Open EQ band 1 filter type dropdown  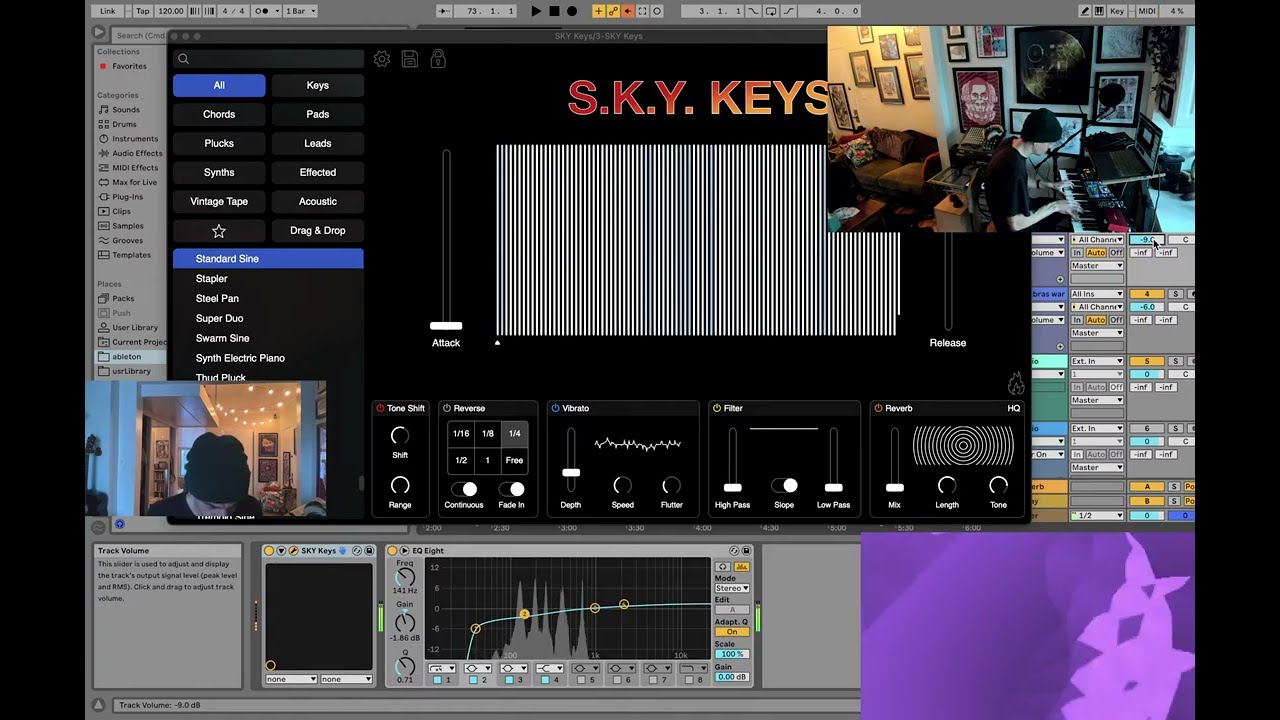(x=442, y=668)
